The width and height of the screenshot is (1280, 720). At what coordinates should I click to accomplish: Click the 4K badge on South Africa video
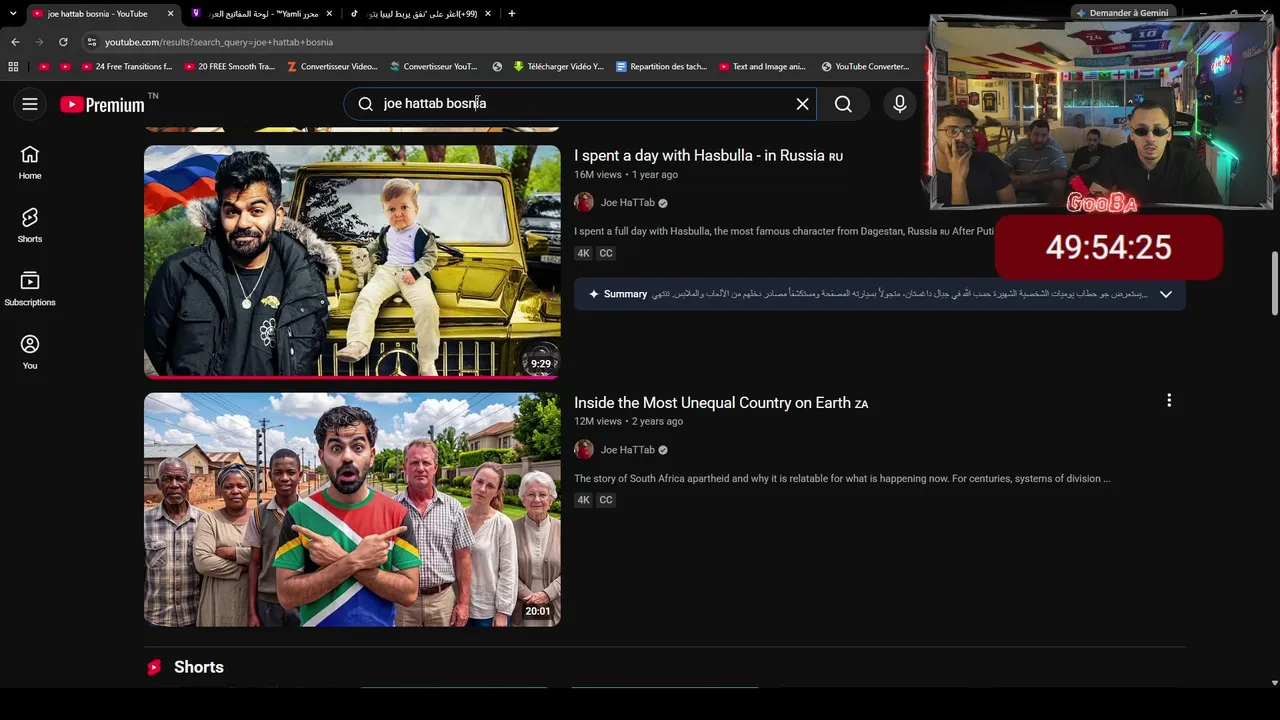point(584,500)
